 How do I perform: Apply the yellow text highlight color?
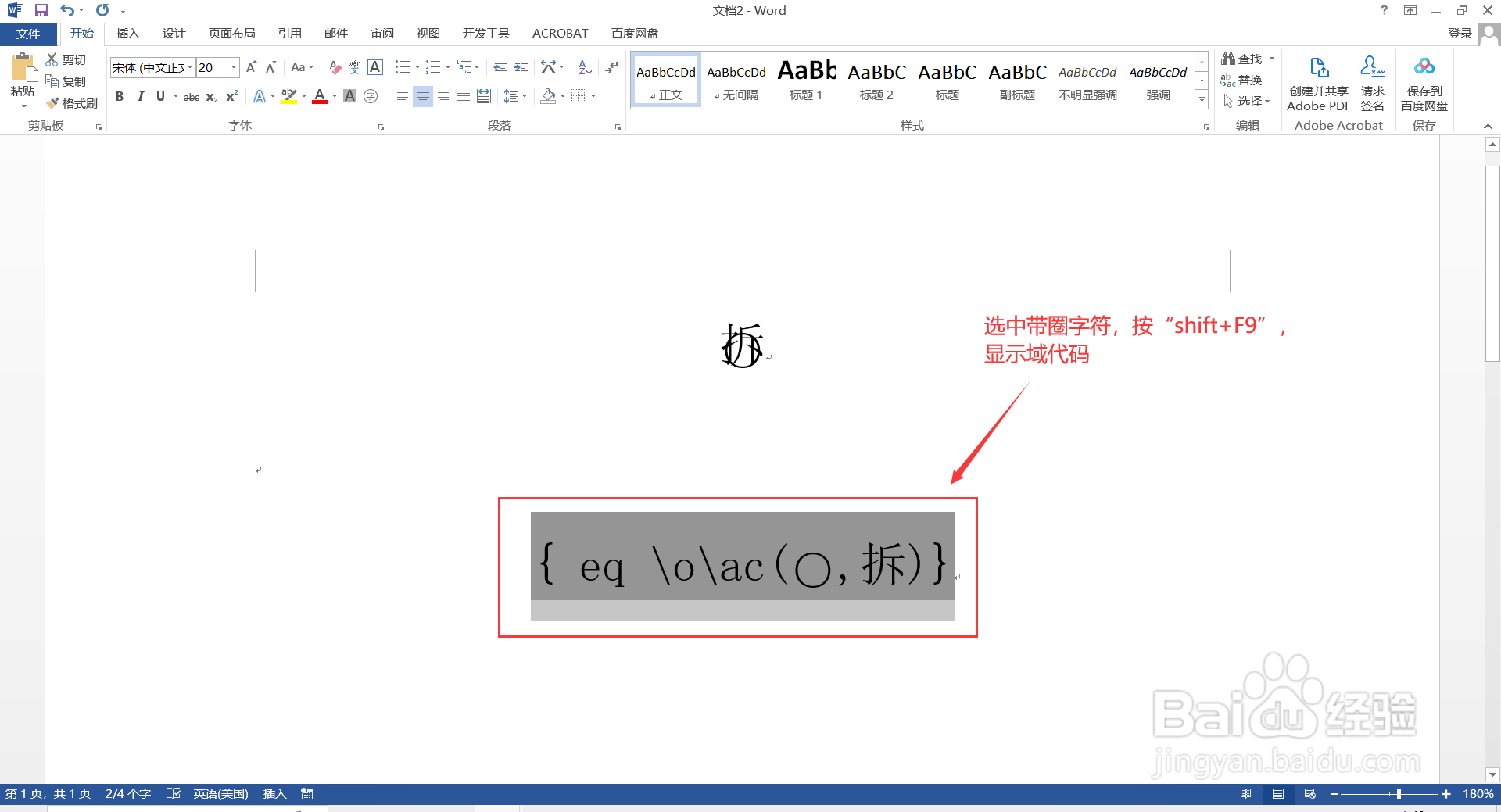[x=289, y=96]
